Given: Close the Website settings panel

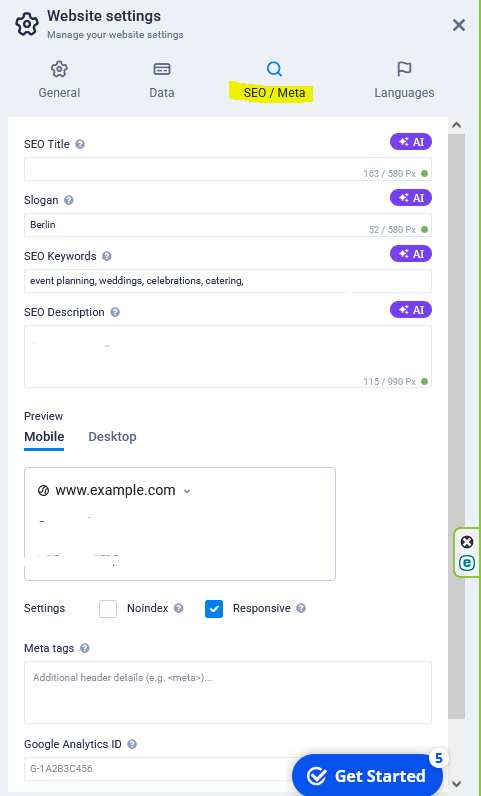Looking at the screenshot, I should [459, 25].
